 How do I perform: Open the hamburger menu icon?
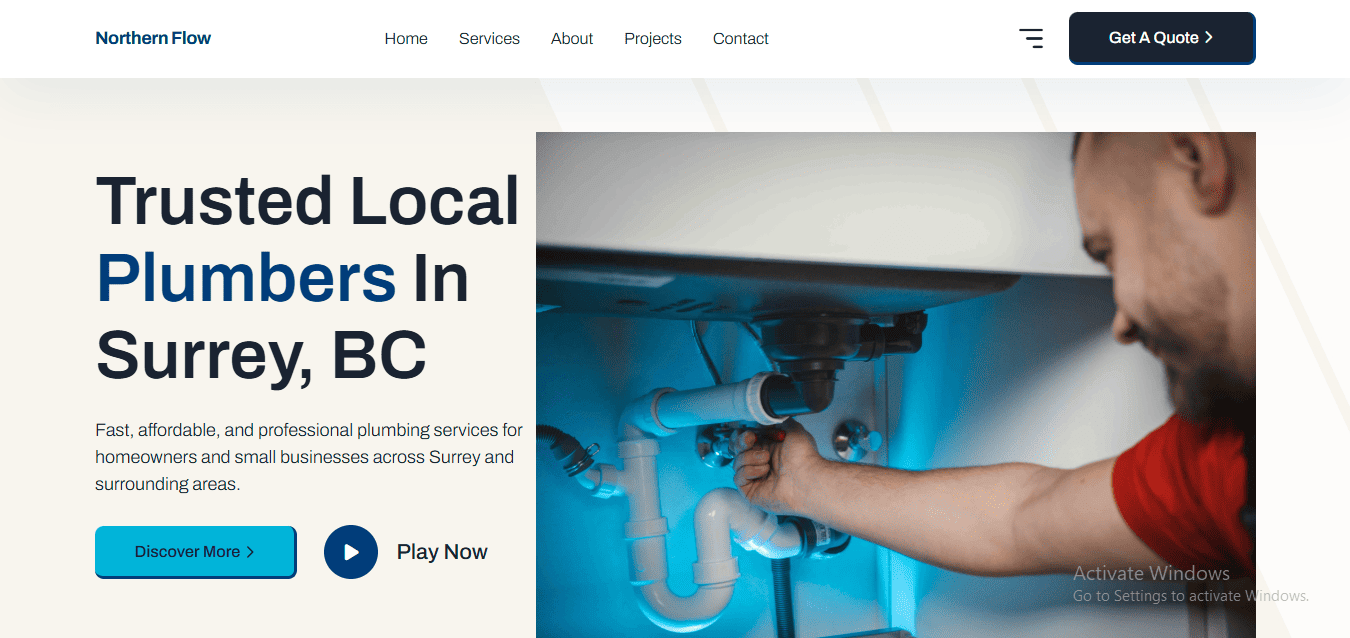(x=1031, y=39)
